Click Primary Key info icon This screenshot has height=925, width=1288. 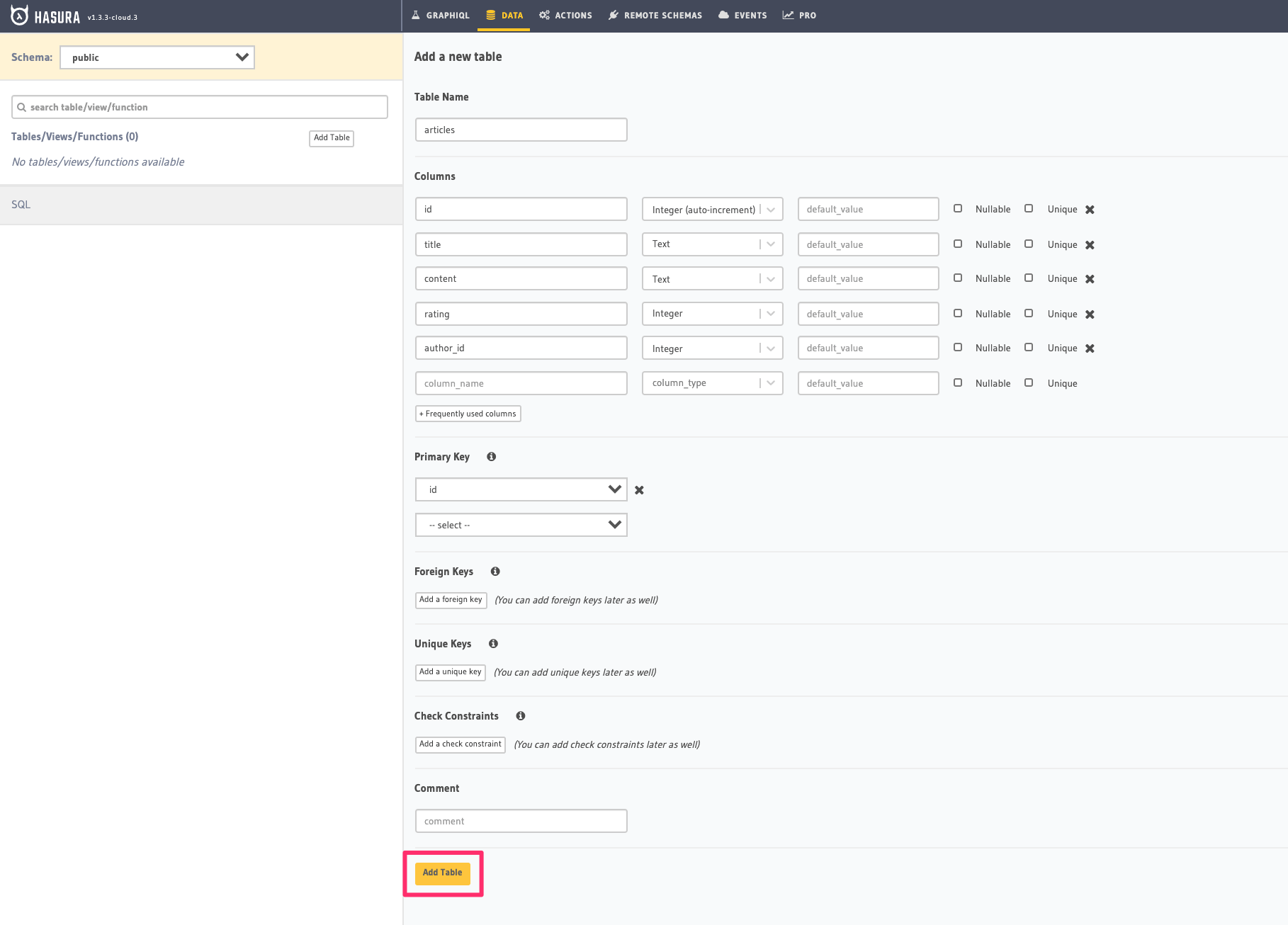coord(491,457)
